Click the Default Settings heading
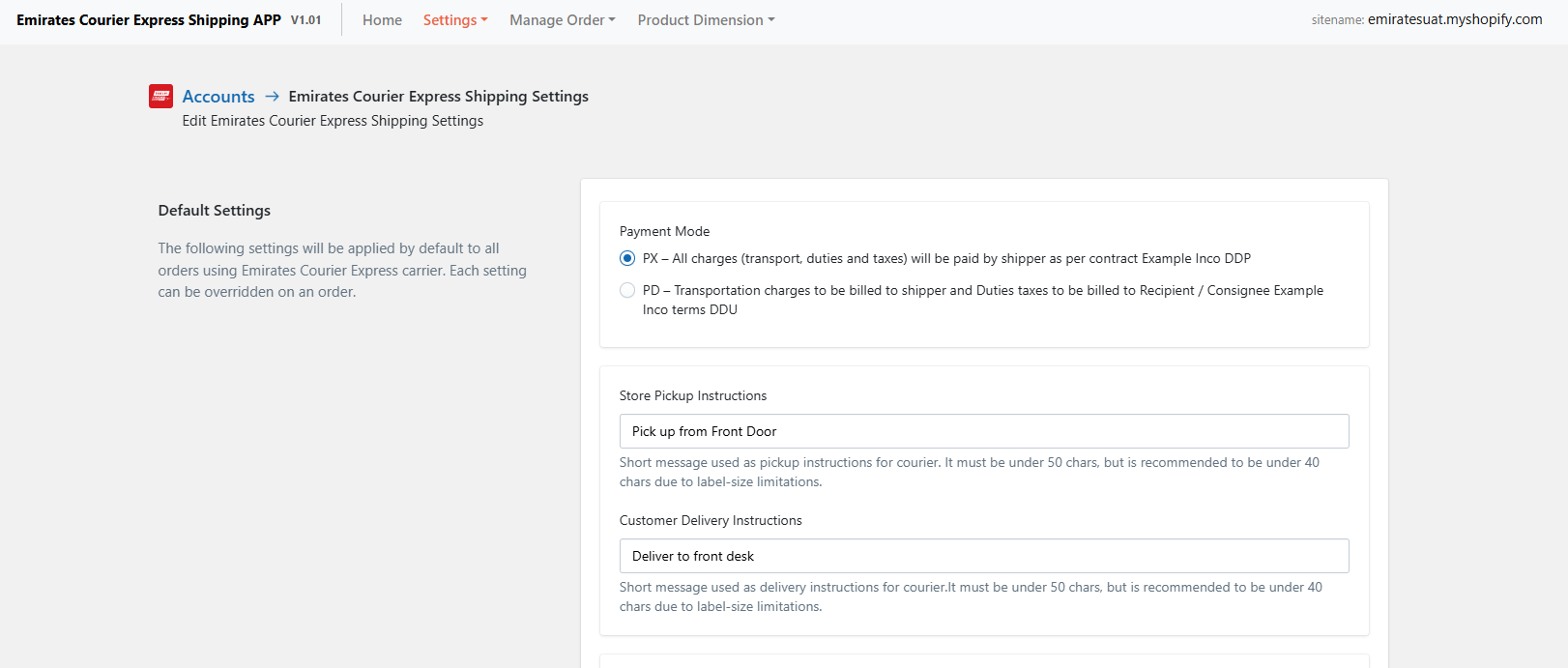Screen dimensions: 1568x668 click(x=215, y=210)
